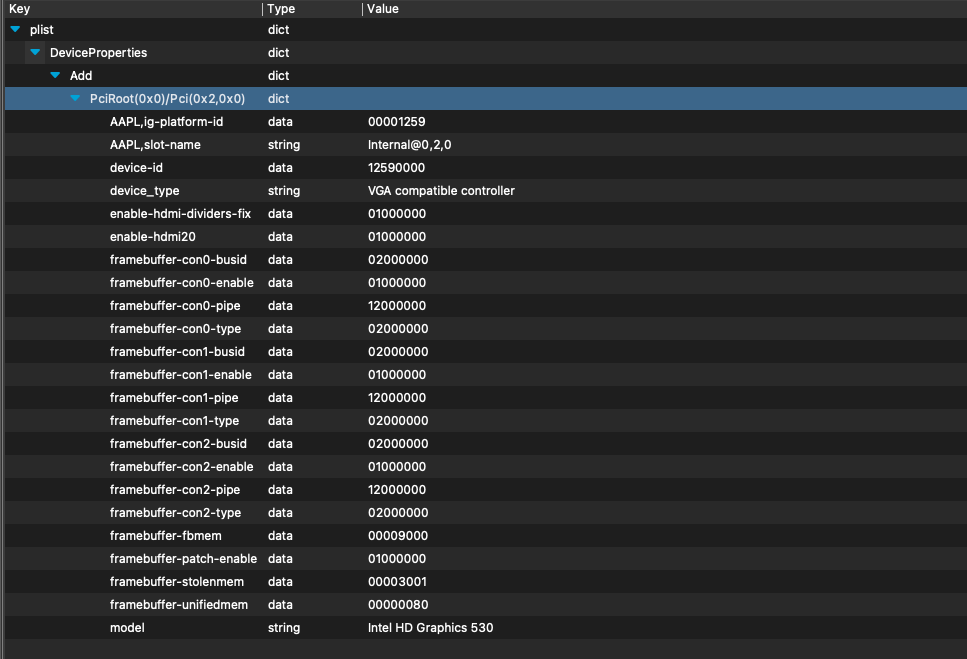Click the type cell of model row
The image size is (967, 659).
click(284, 628)
